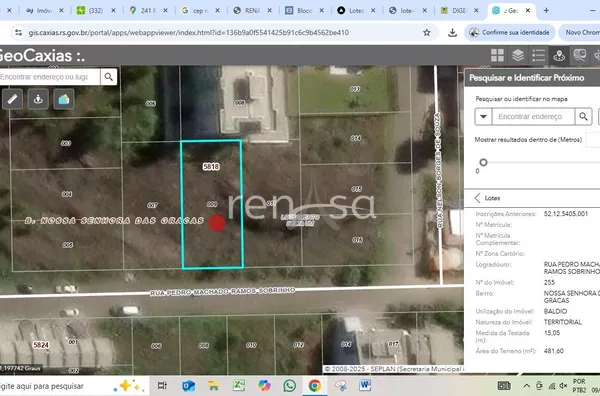The width and height of the screenshot is (600, 396).
Task: Open the map query widget beside the nearby icon
Action: pyautogui.click(x=579, y=55)
